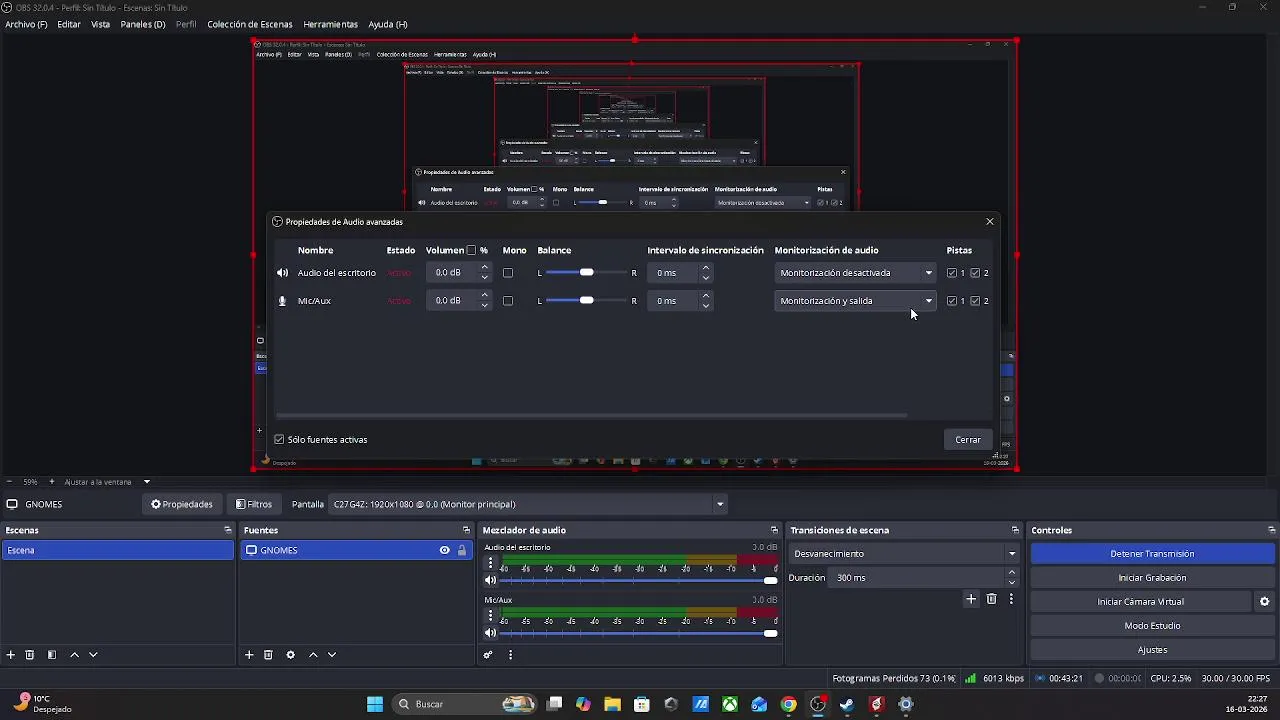The height and width of the screenshot is (720, 1280).
Task: Hide GNOMES source with eye icon
Action: [444, 550]
